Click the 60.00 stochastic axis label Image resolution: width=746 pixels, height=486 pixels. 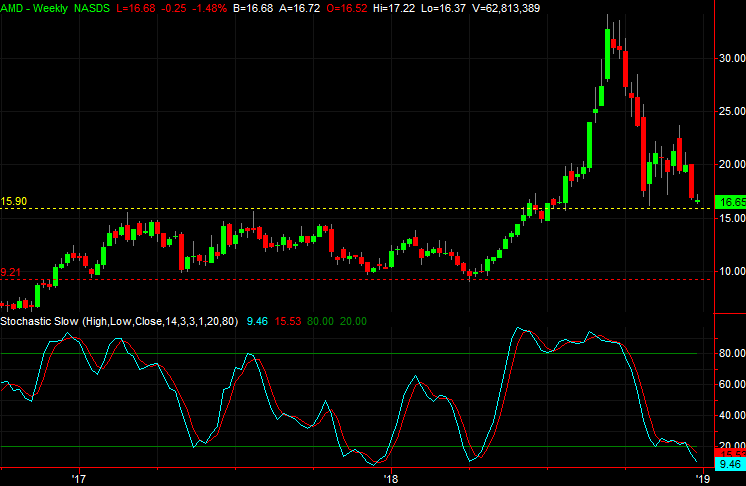pos(731,384)
